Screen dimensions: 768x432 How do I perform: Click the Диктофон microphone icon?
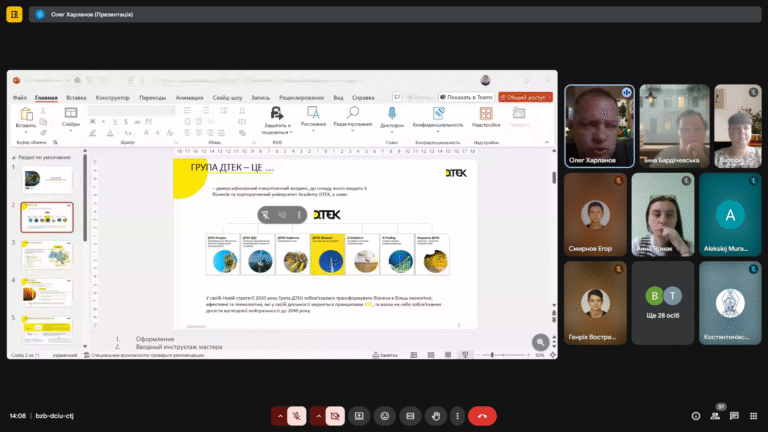(392, 113)
